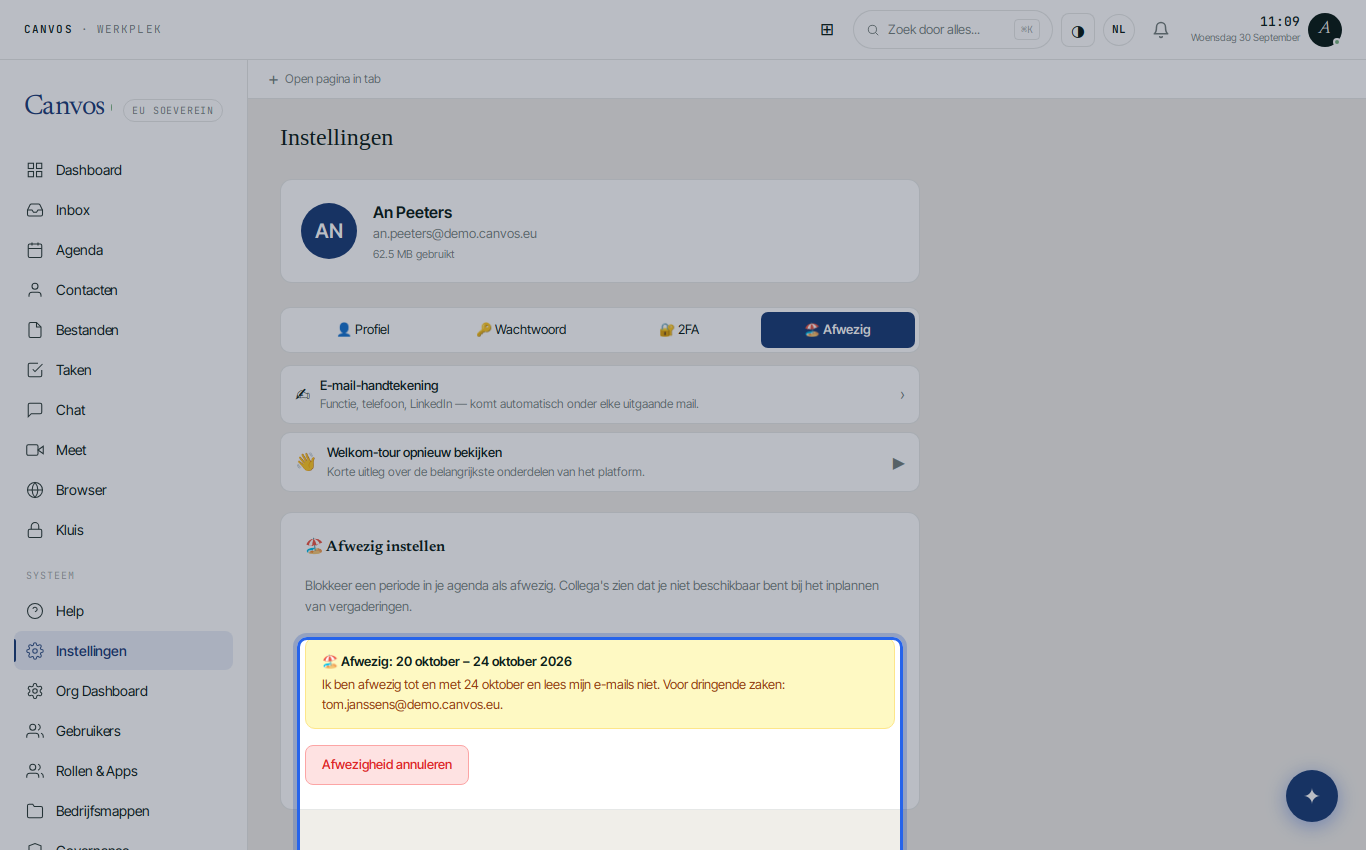Open the user avatar menu at top right
The width and height of the screenshot is (1366, 850).
click(x=1325, y=30)
